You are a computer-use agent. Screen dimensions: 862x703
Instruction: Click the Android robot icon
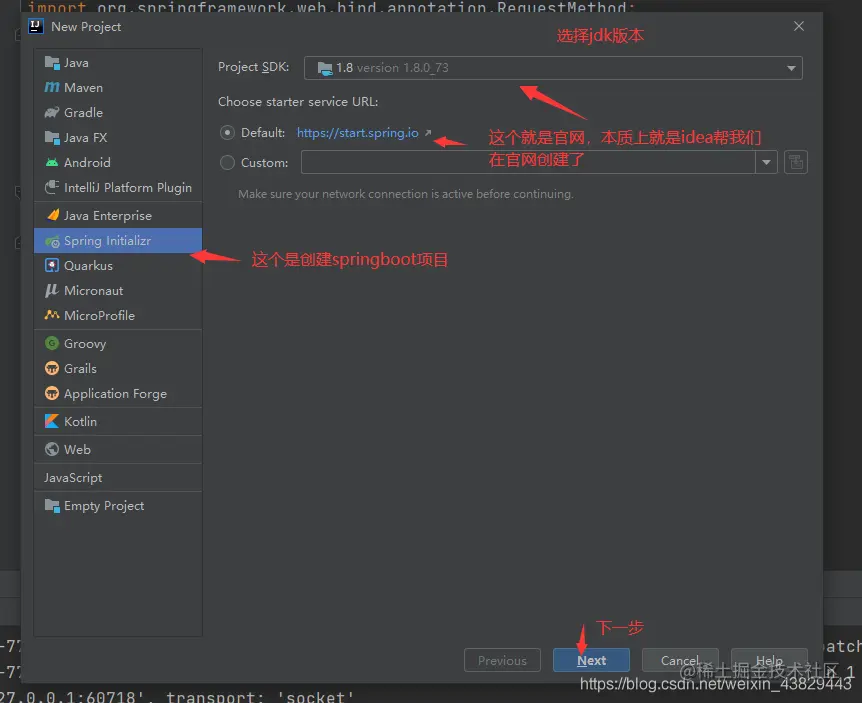[x=52, y=163]
